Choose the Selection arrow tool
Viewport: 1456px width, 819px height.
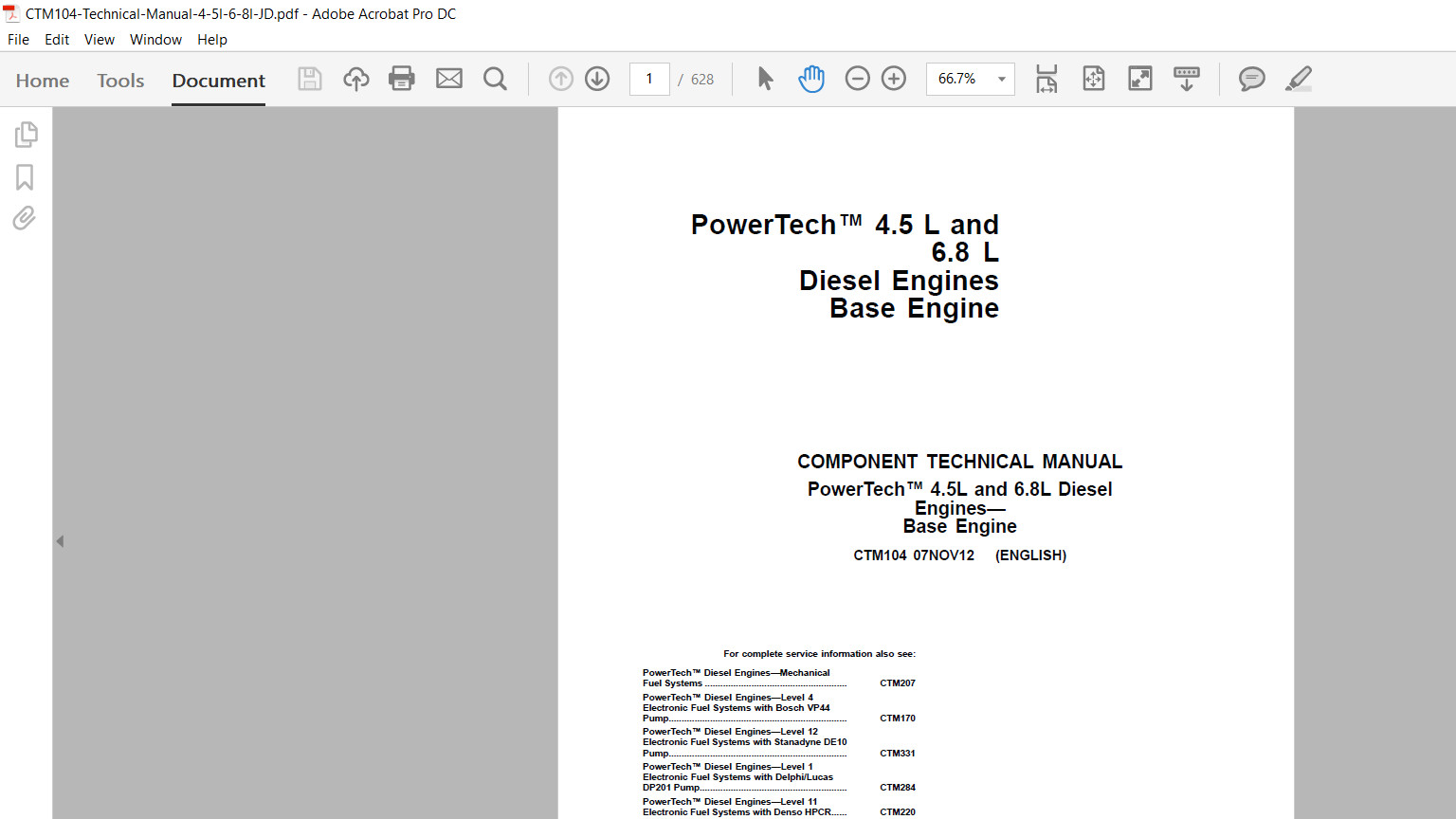(766, 79)
